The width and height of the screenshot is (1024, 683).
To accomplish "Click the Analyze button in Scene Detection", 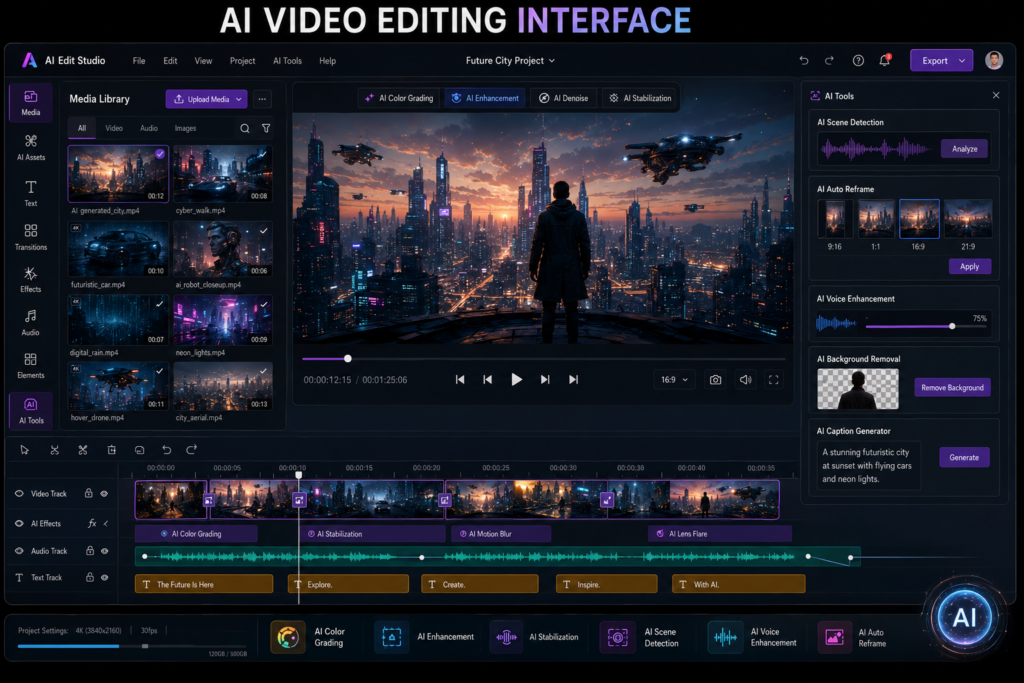I will [x=965, y=149].
